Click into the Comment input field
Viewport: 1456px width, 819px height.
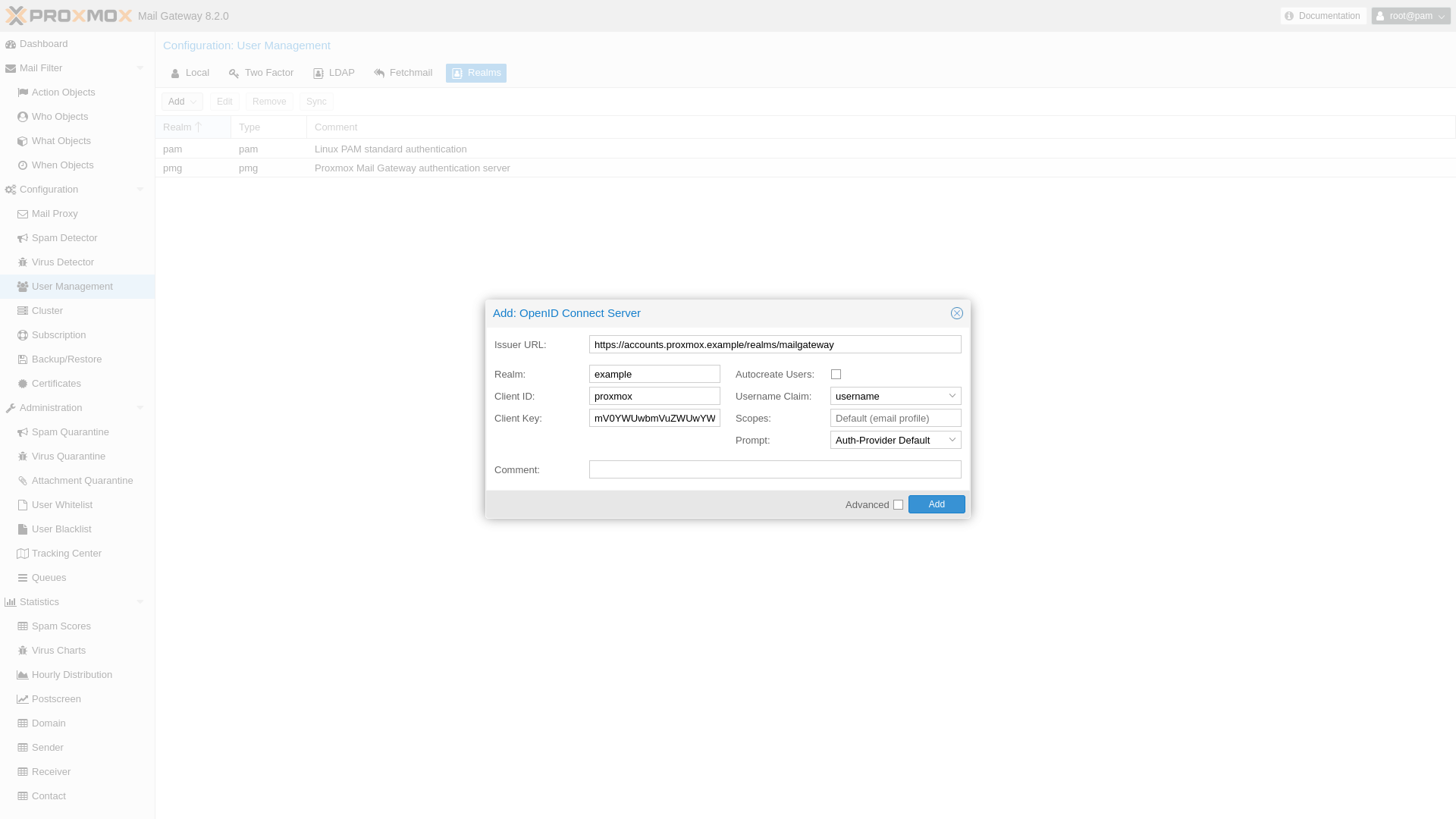point(774,469)
